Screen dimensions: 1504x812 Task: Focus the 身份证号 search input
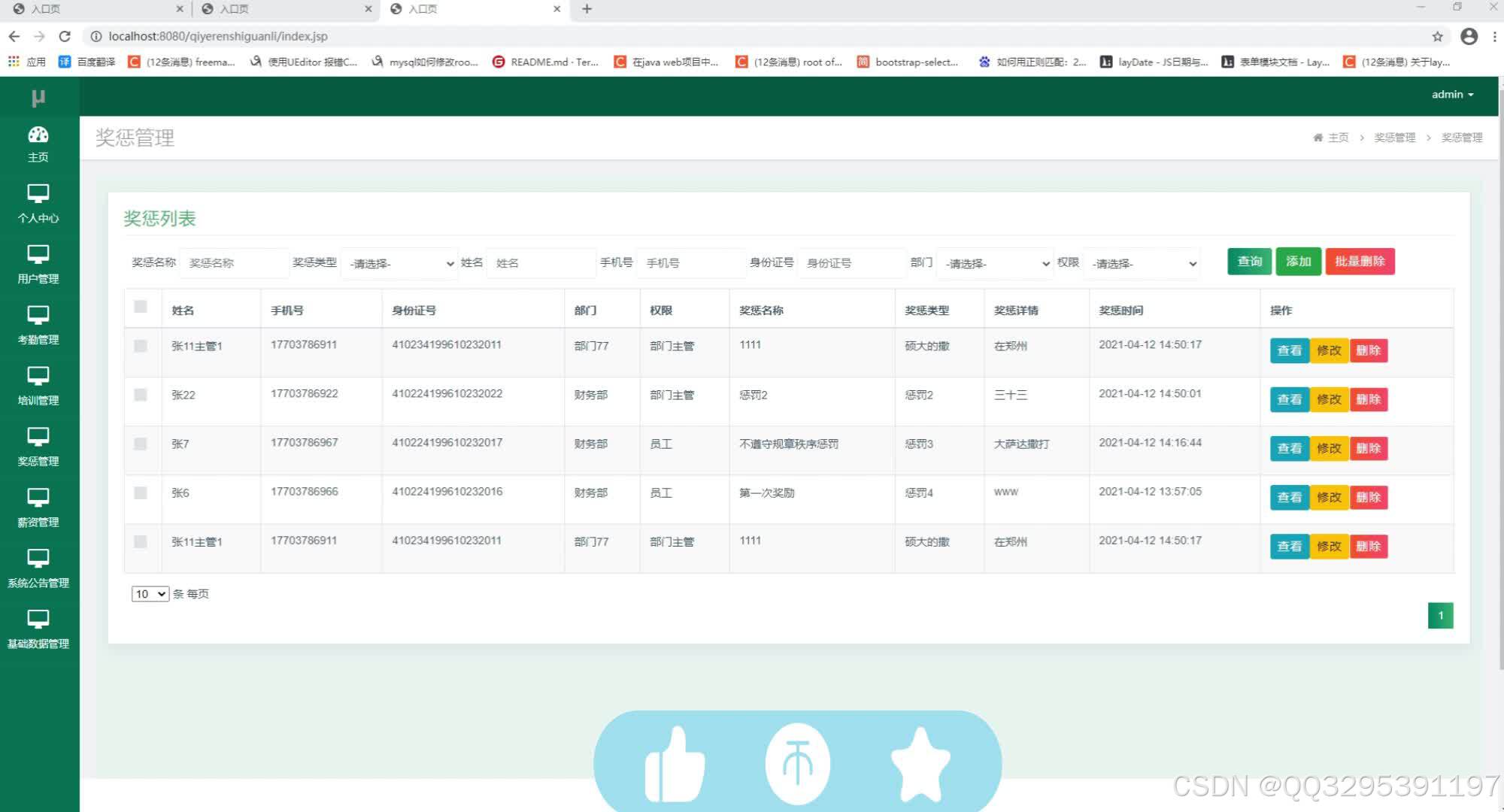pos(851,263)
